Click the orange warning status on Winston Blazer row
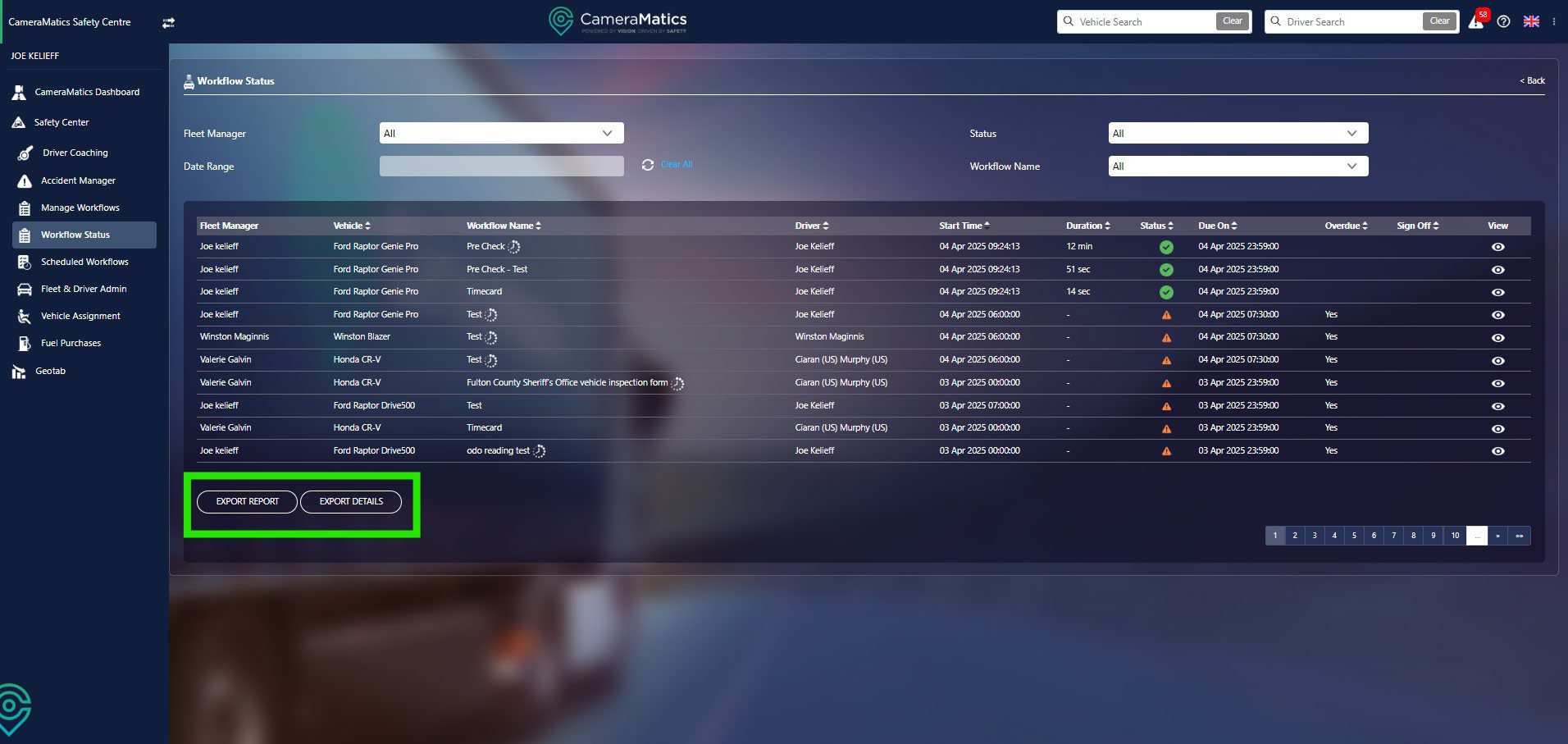 point(1166,337)
